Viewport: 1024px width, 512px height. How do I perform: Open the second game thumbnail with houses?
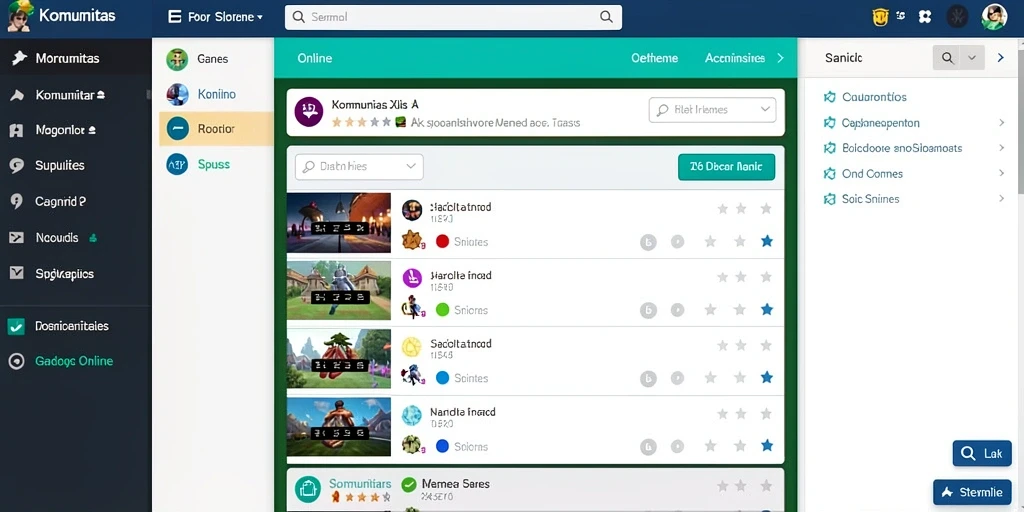339,291
